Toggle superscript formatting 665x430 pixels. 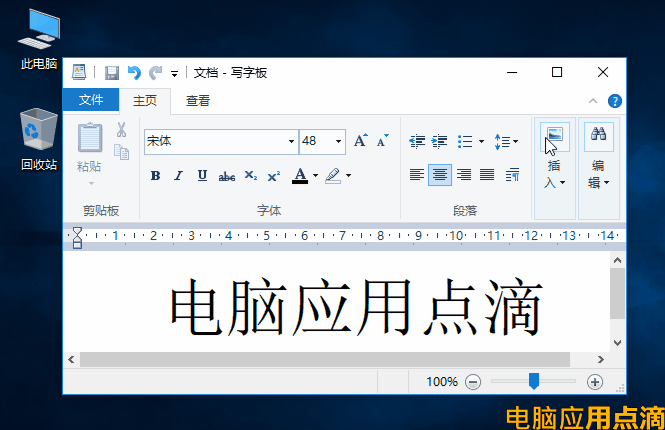tap(274, 176)
